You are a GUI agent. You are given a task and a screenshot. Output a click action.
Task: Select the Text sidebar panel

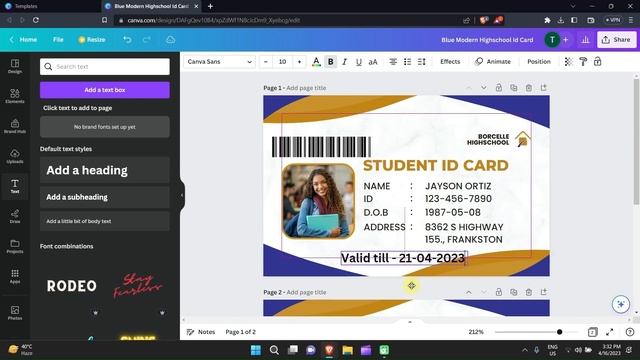tap(15, 186)
